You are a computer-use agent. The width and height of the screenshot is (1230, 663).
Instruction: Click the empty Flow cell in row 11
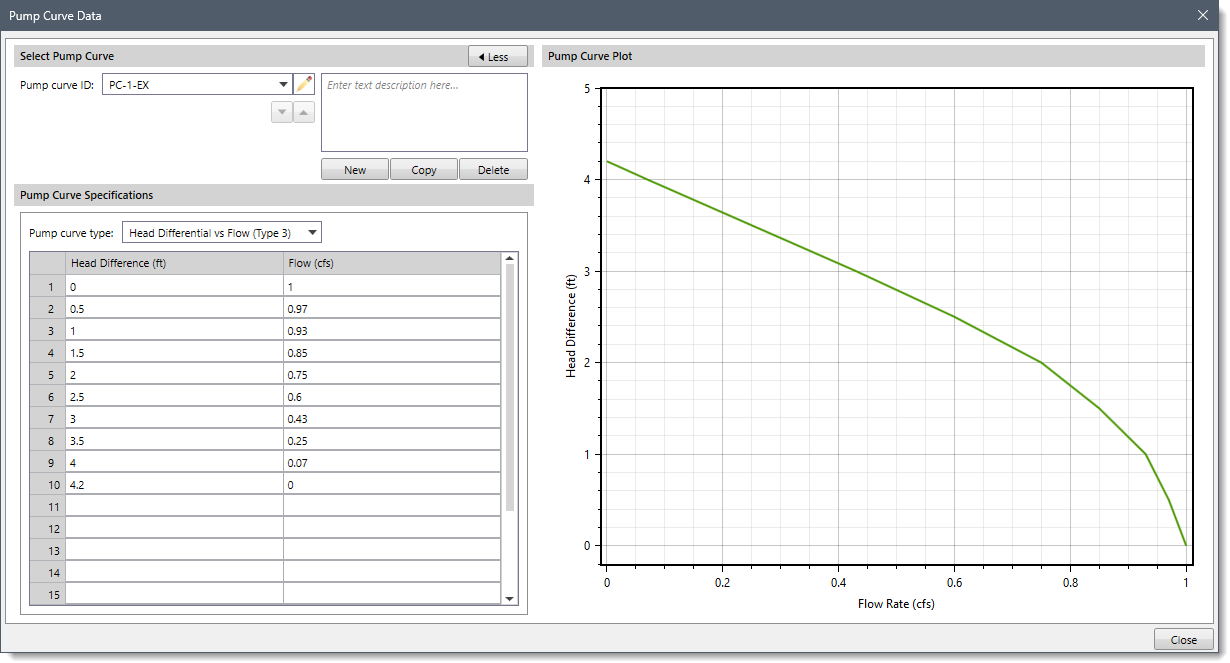(390, 506)
